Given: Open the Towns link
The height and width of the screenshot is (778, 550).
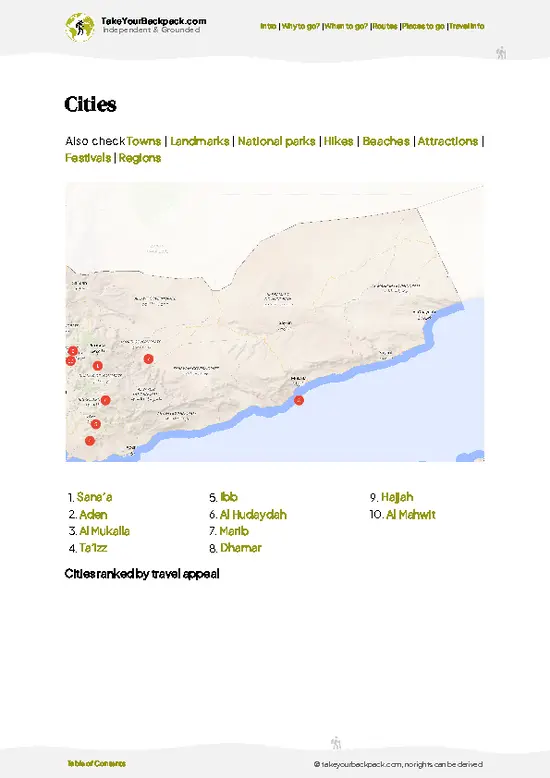Looking at the screenshot, I should (143, 141).
